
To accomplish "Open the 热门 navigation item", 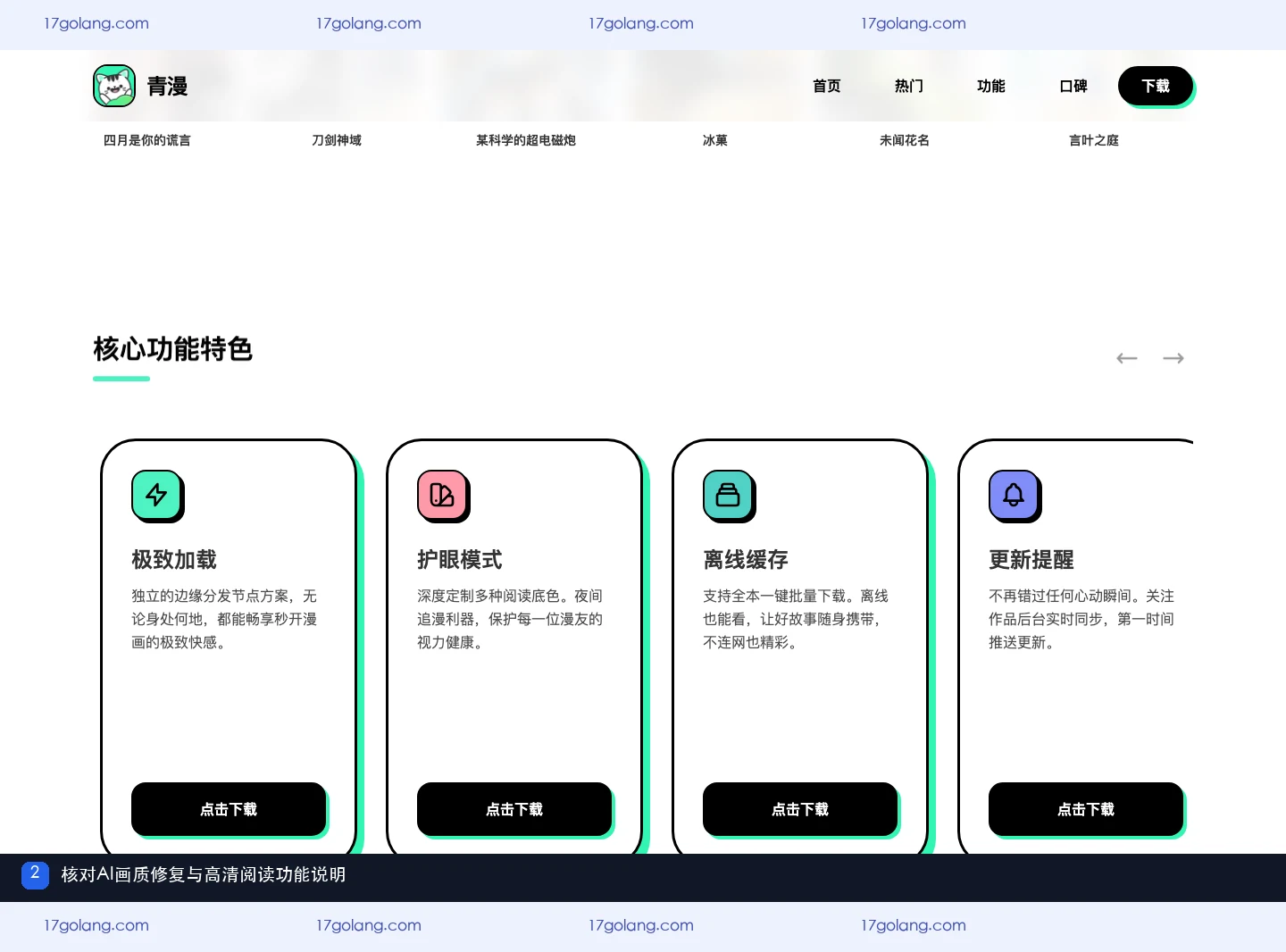I will tap(909, 86).
